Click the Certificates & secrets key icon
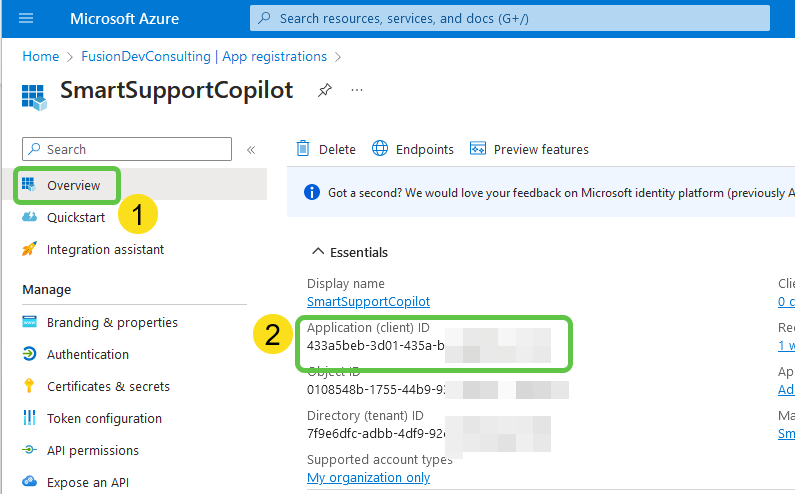The width and height of the screenshot is (795, 494). 29,386
